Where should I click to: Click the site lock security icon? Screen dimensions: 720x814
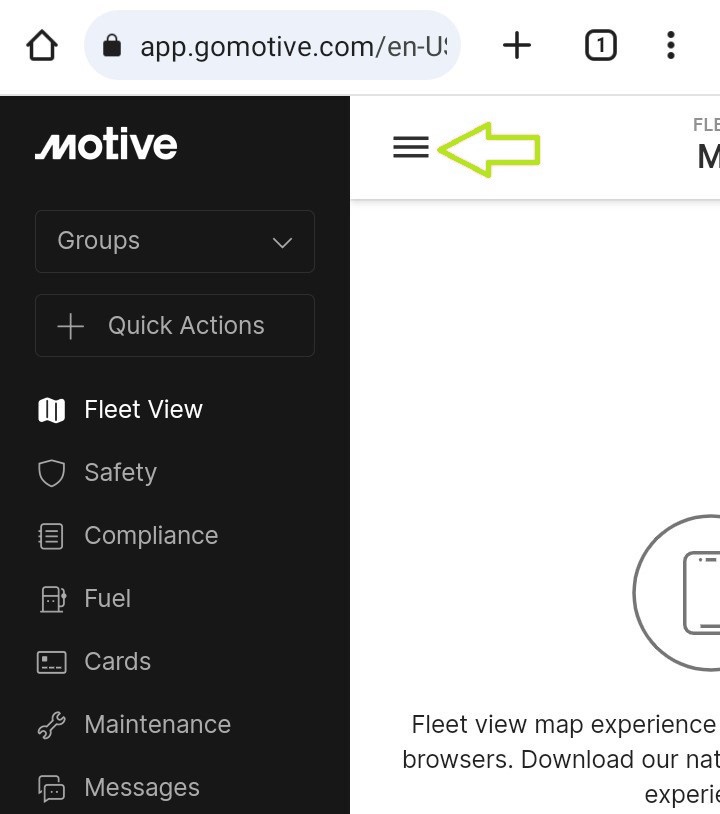pyautogui.click(x=112, y=46)
